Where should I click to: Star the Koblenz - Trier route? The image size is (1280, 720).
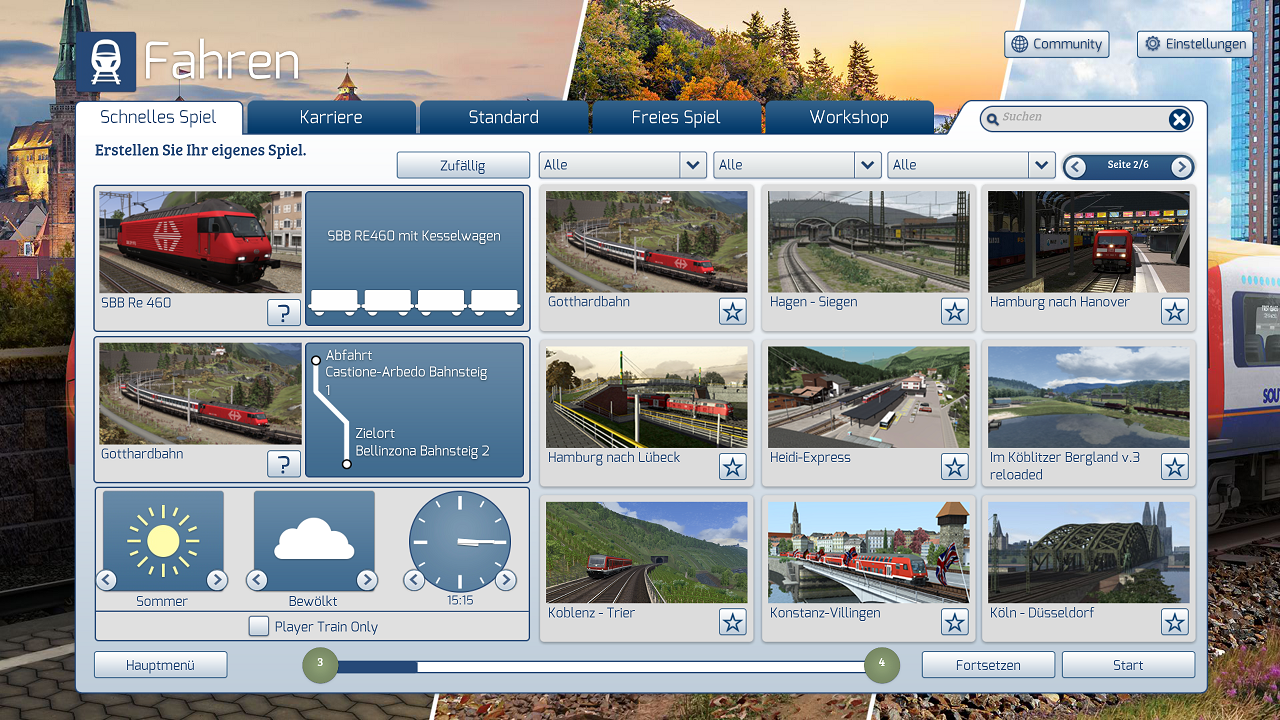pyautogui.click(x=733, y=622)
